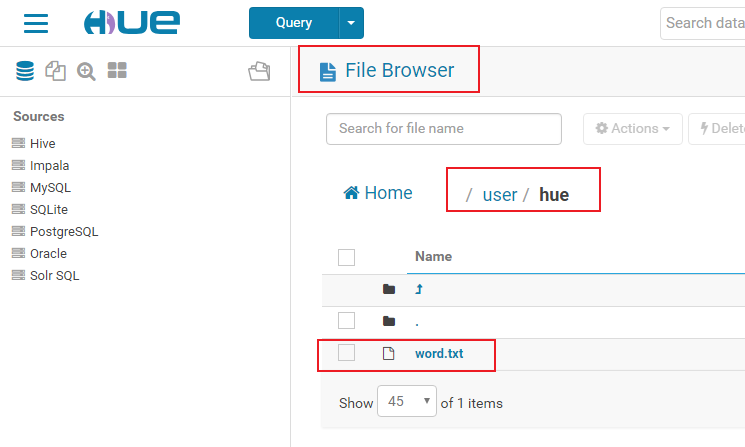
Task: Go up to parent folder arrow
Action: pyautogui.click(x=419, y=289)
